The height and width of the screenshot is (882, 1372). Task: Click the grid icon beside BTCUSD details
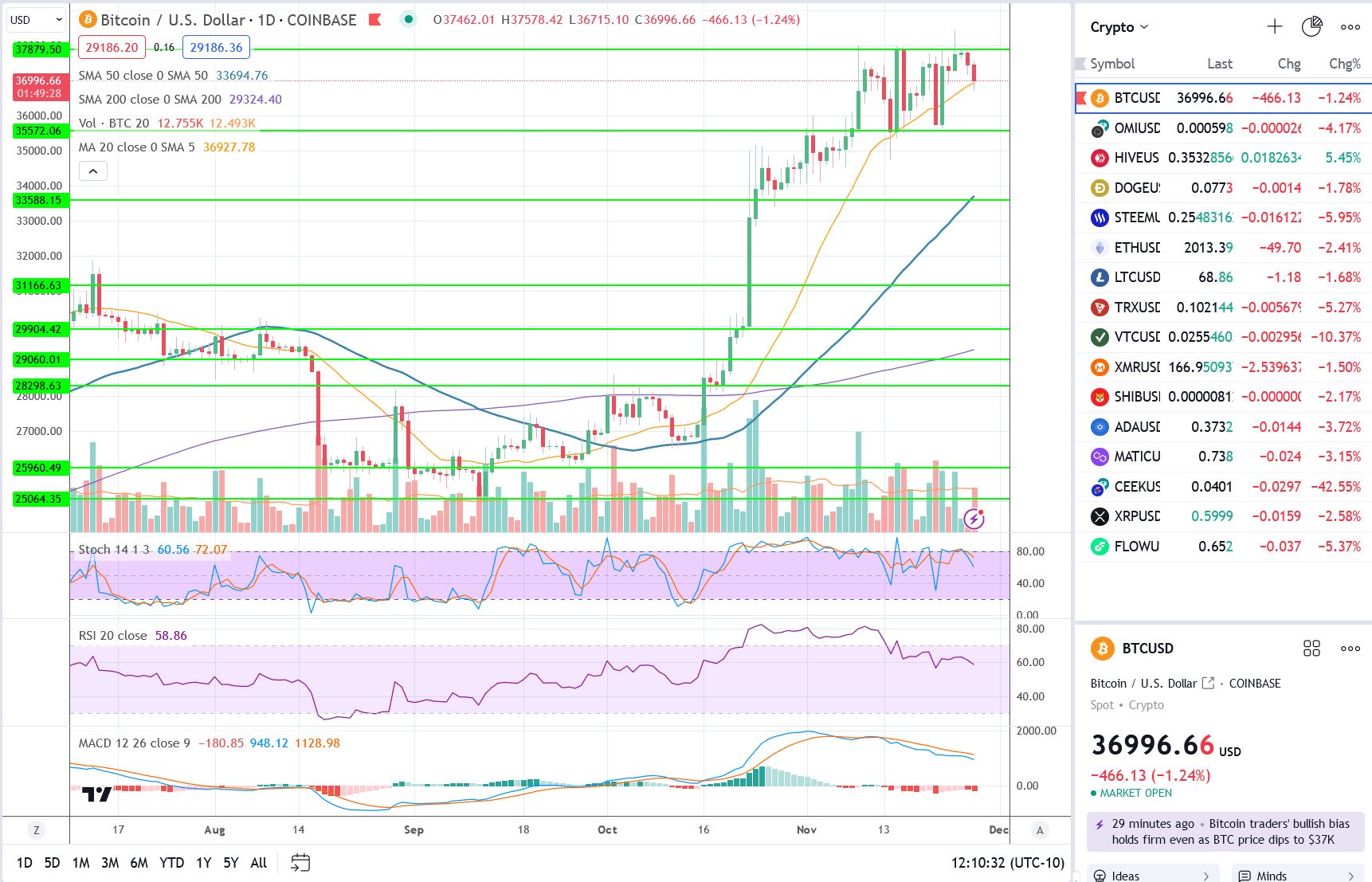coord(1311,649)
